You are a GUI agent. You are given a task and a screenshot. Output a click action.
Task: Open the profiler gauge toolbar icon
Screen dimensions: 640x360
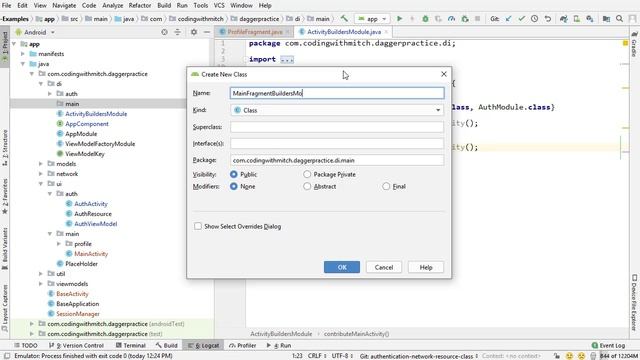[x=451, y=19]
